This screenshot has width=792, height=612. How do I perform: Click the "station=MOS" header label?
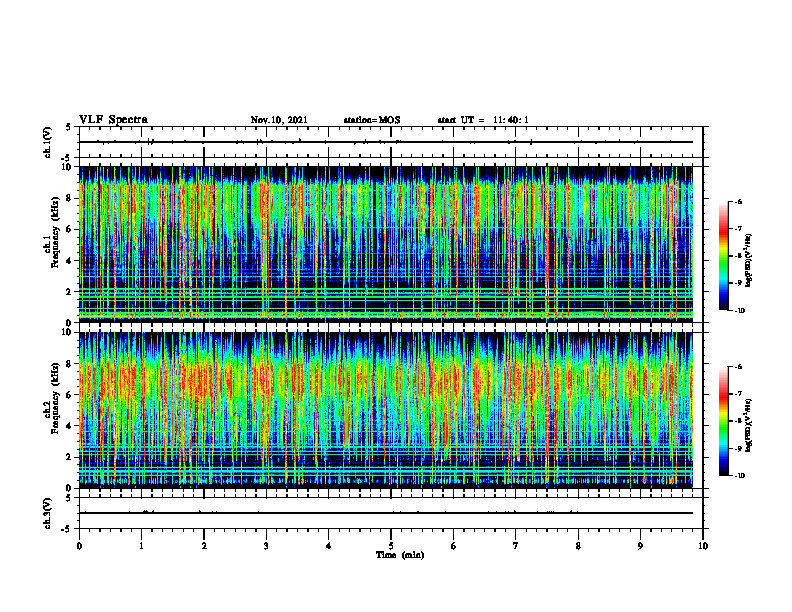point(372,120)
